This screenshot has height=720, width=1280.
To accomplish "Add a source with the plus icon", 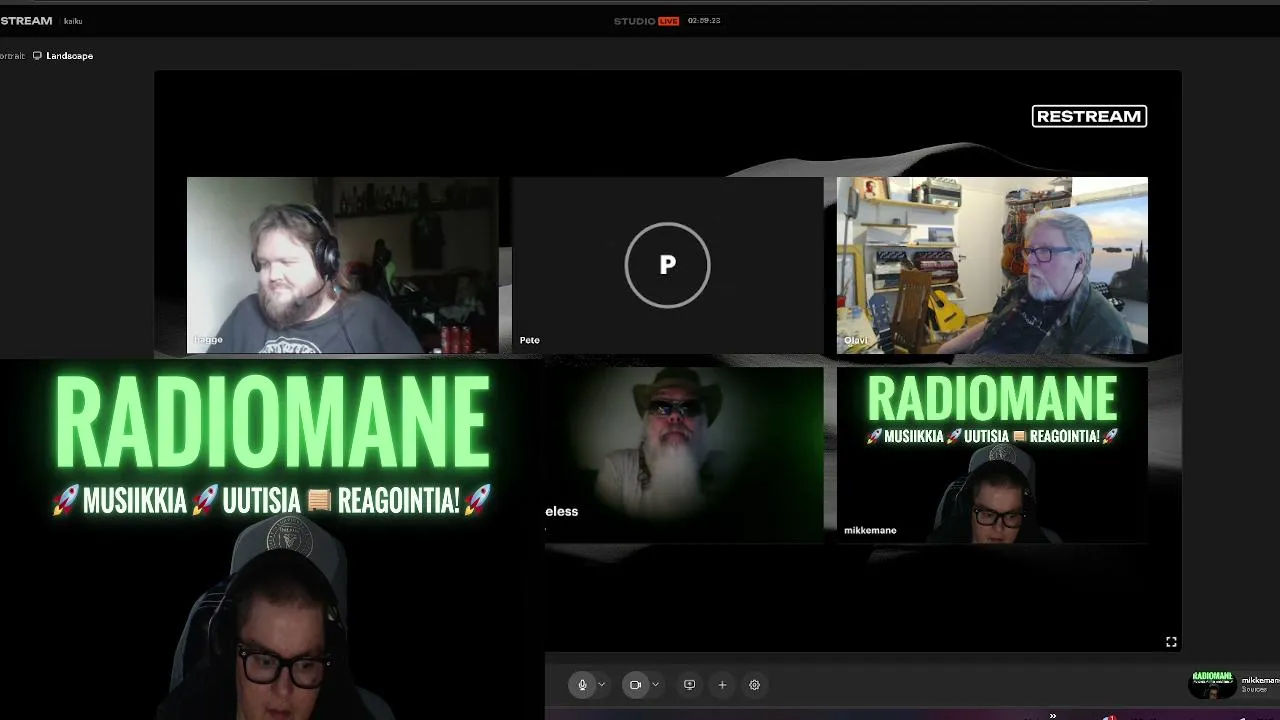I will pos(722,685).
